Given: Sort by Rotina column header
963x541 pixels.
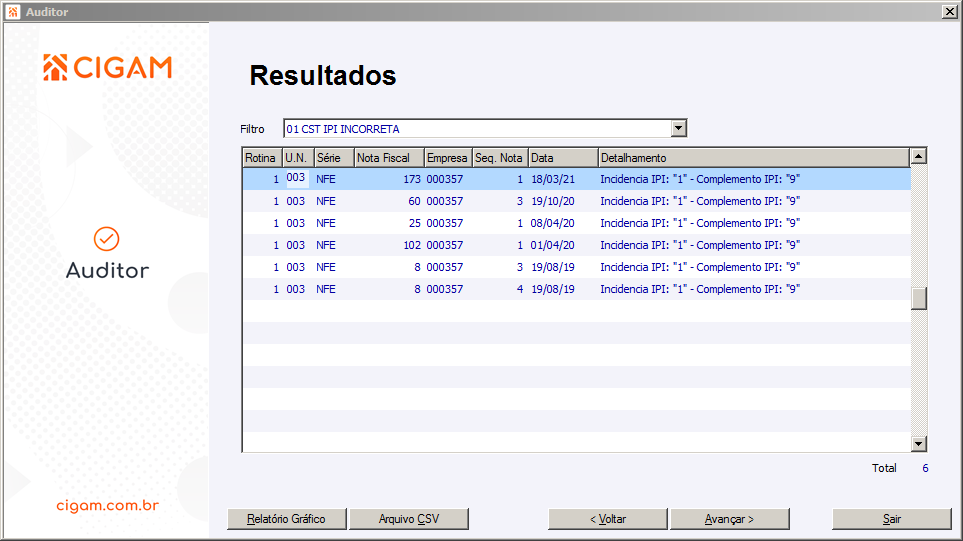Looking at the screenshot, I should (x=262, y=158).
